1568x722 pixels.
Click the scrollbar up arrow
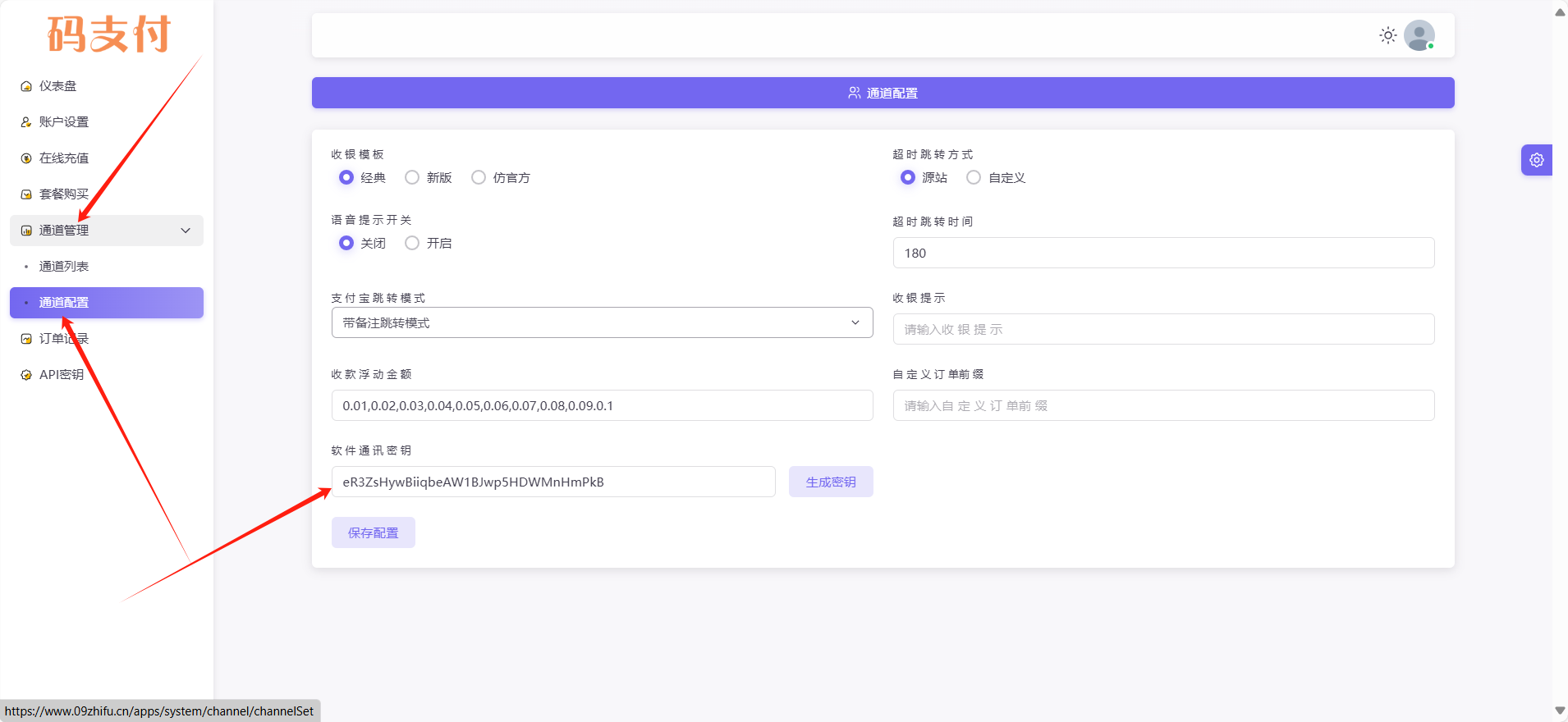click(1560, 11)
